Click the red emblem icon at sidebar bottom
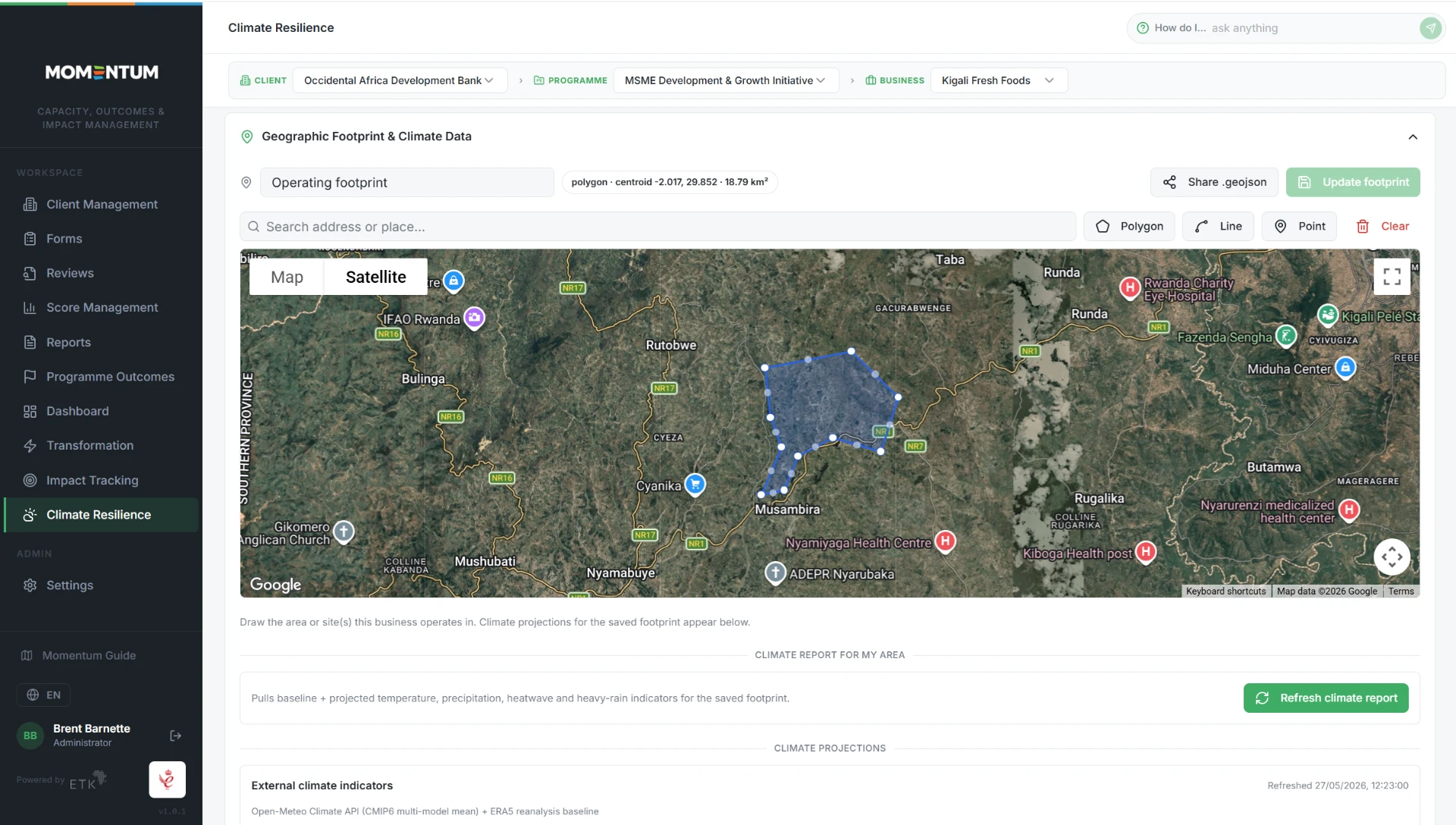 [x=167, y=780]
